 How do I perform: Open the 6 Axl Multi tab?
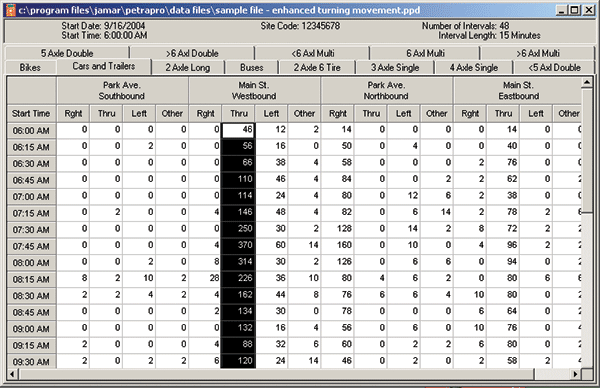point(425,53)
